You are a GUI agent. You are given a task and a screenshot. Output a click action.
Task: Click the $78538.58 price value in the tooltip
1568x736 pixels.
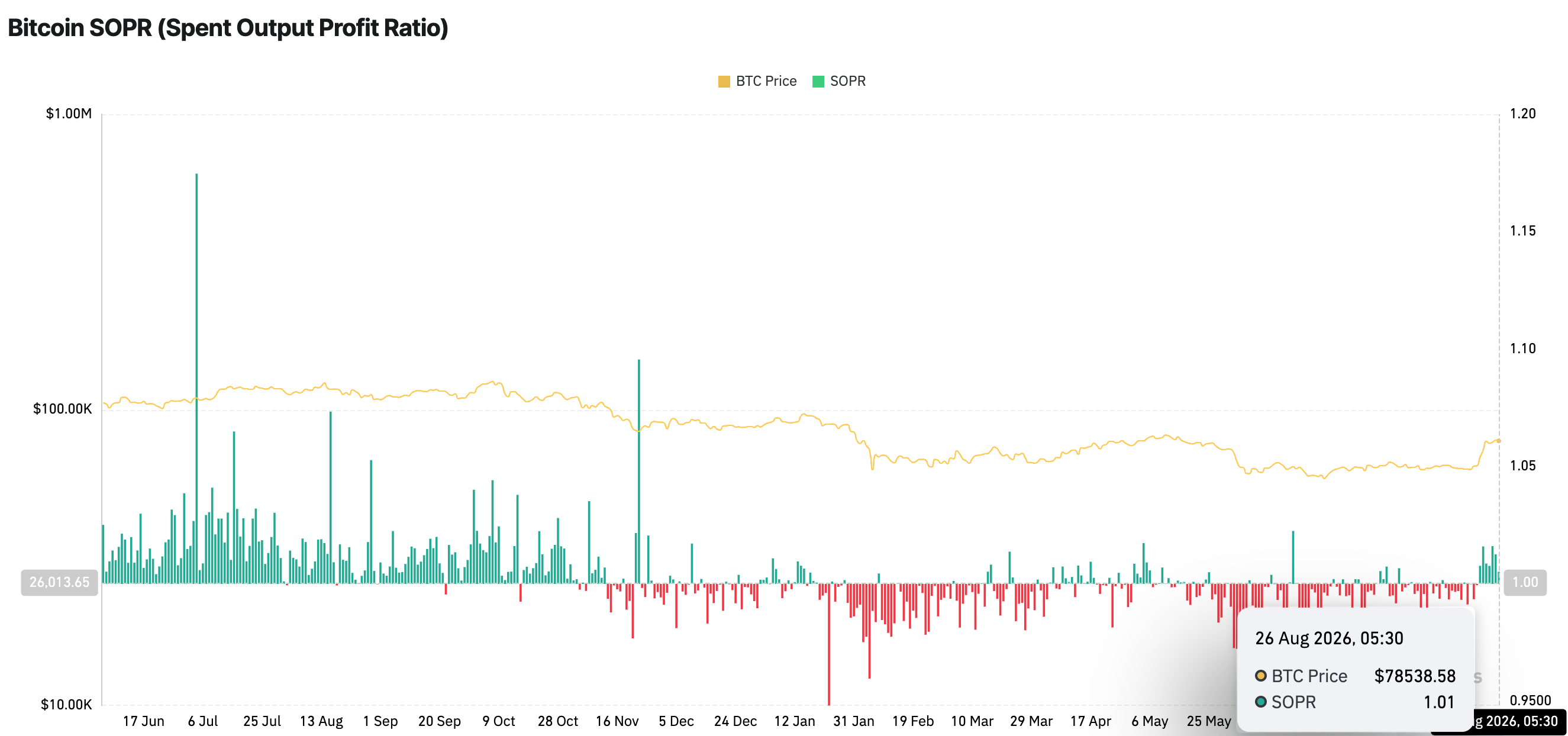[x=1415, y=676]
